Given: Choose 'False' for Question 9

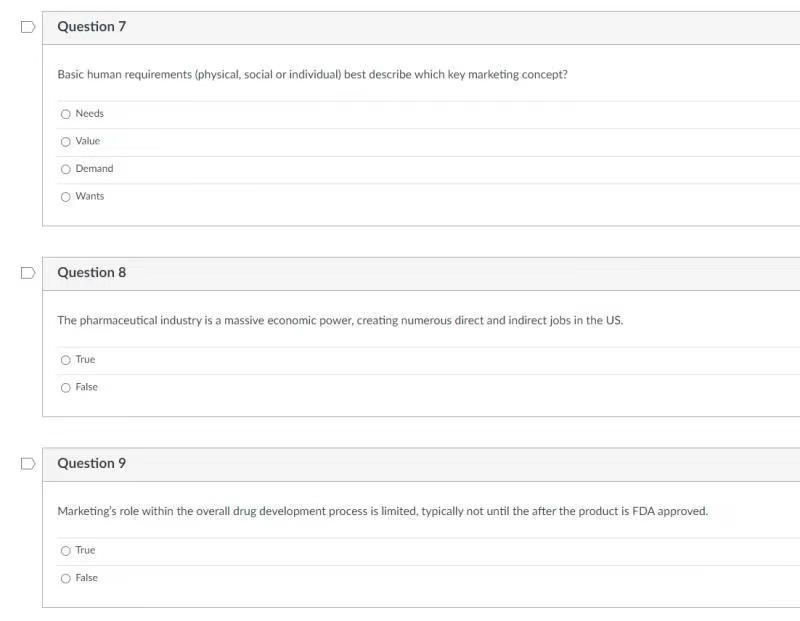Looking at the screenshot, I should (x=65, y=577).
